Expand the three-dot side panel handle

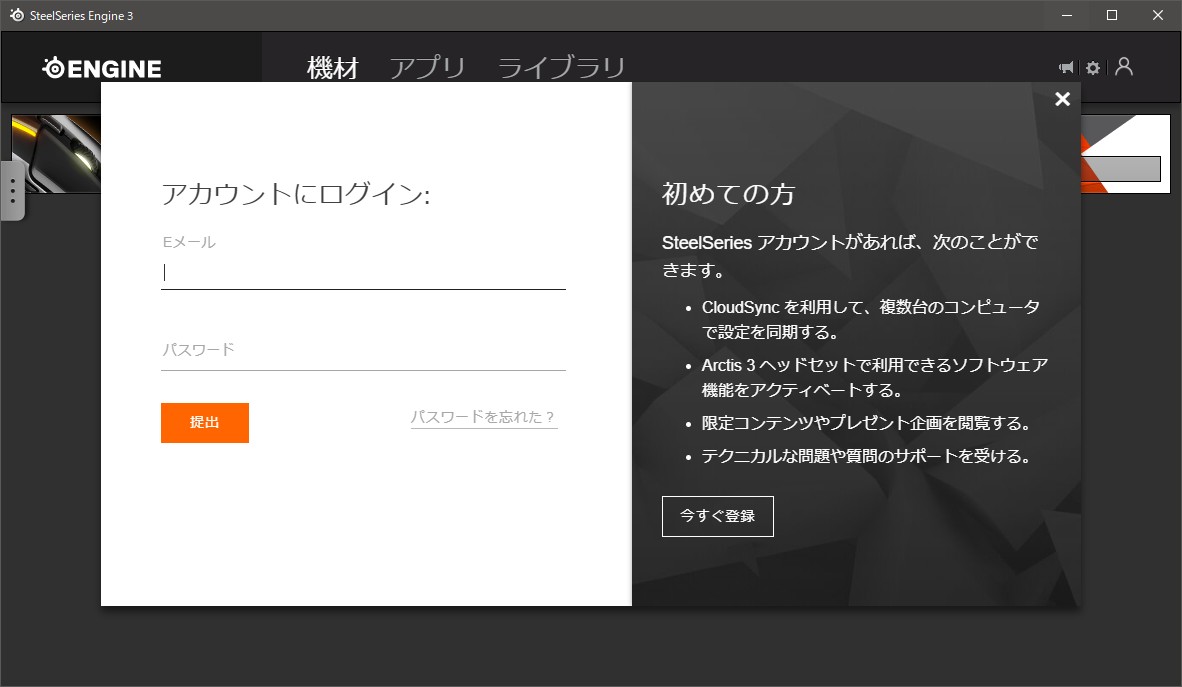tap(12, 190)
